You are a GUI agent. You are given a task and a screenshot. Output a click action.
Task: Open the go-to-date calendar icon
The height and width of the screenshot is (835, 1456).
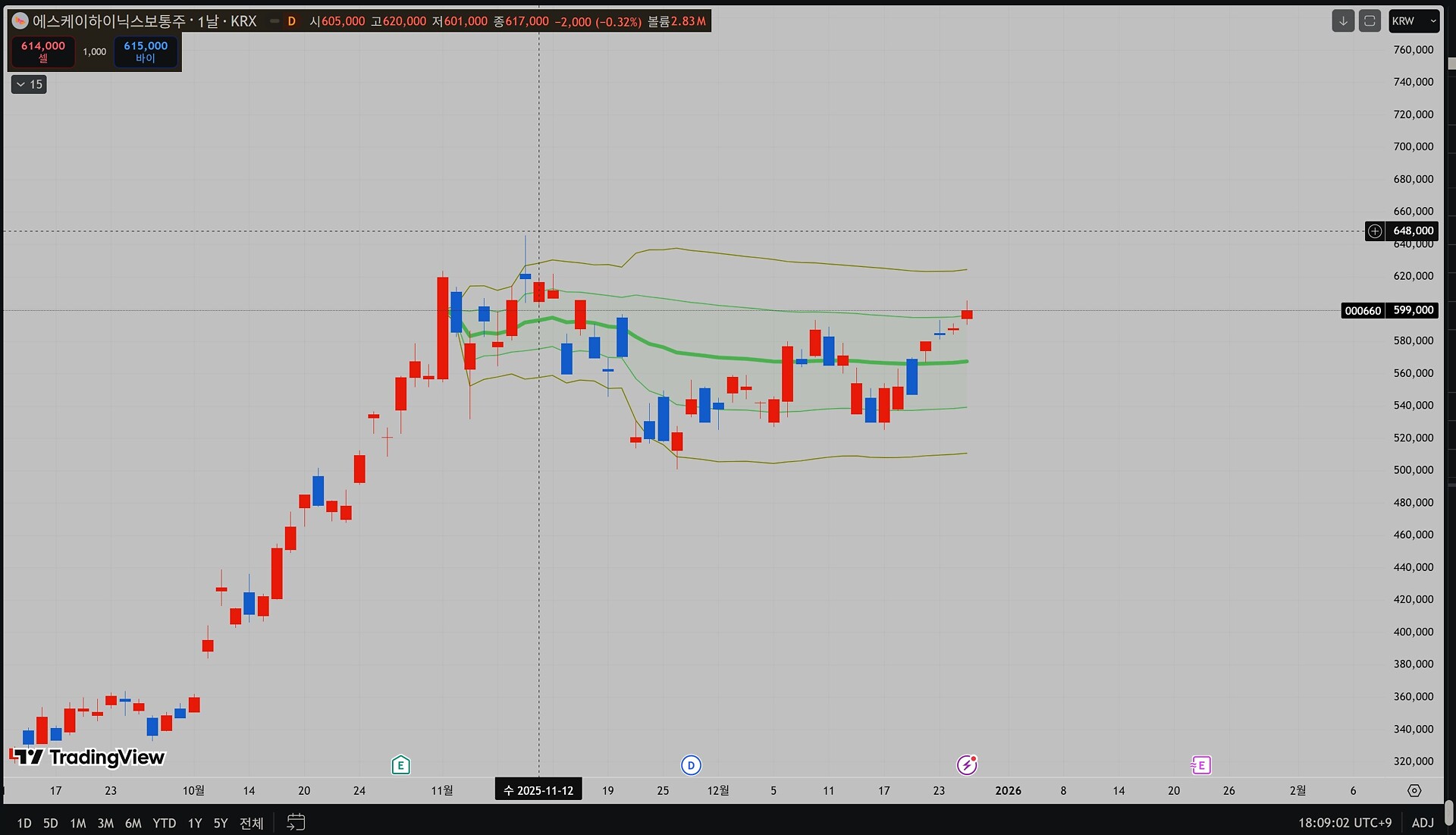click(x=296, y=822)
